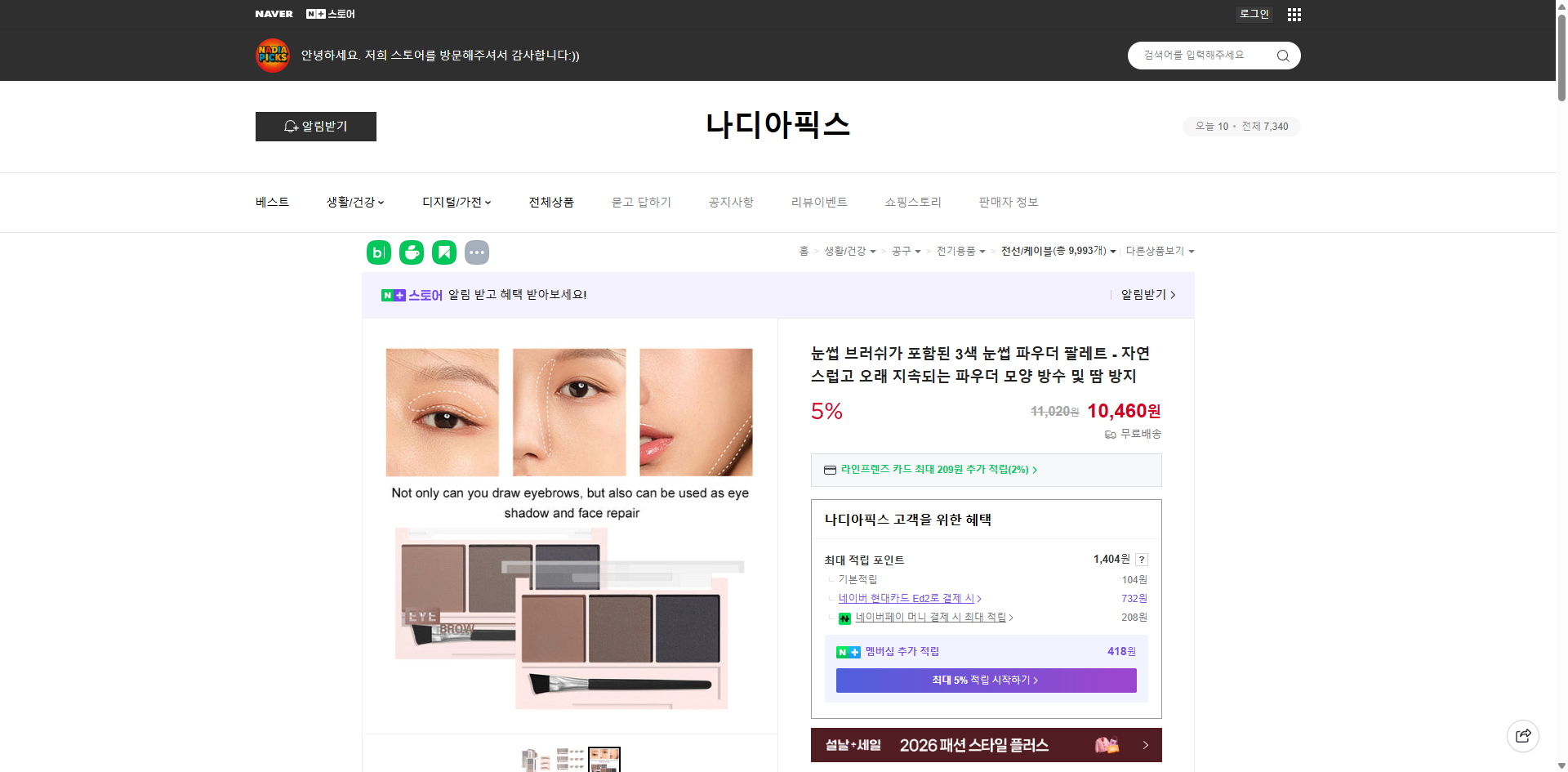The height and width of the screenshot is (772, 1568).
Task: Click the 2026 패션 스타일 플러스 banner
Action: [985, 744]
